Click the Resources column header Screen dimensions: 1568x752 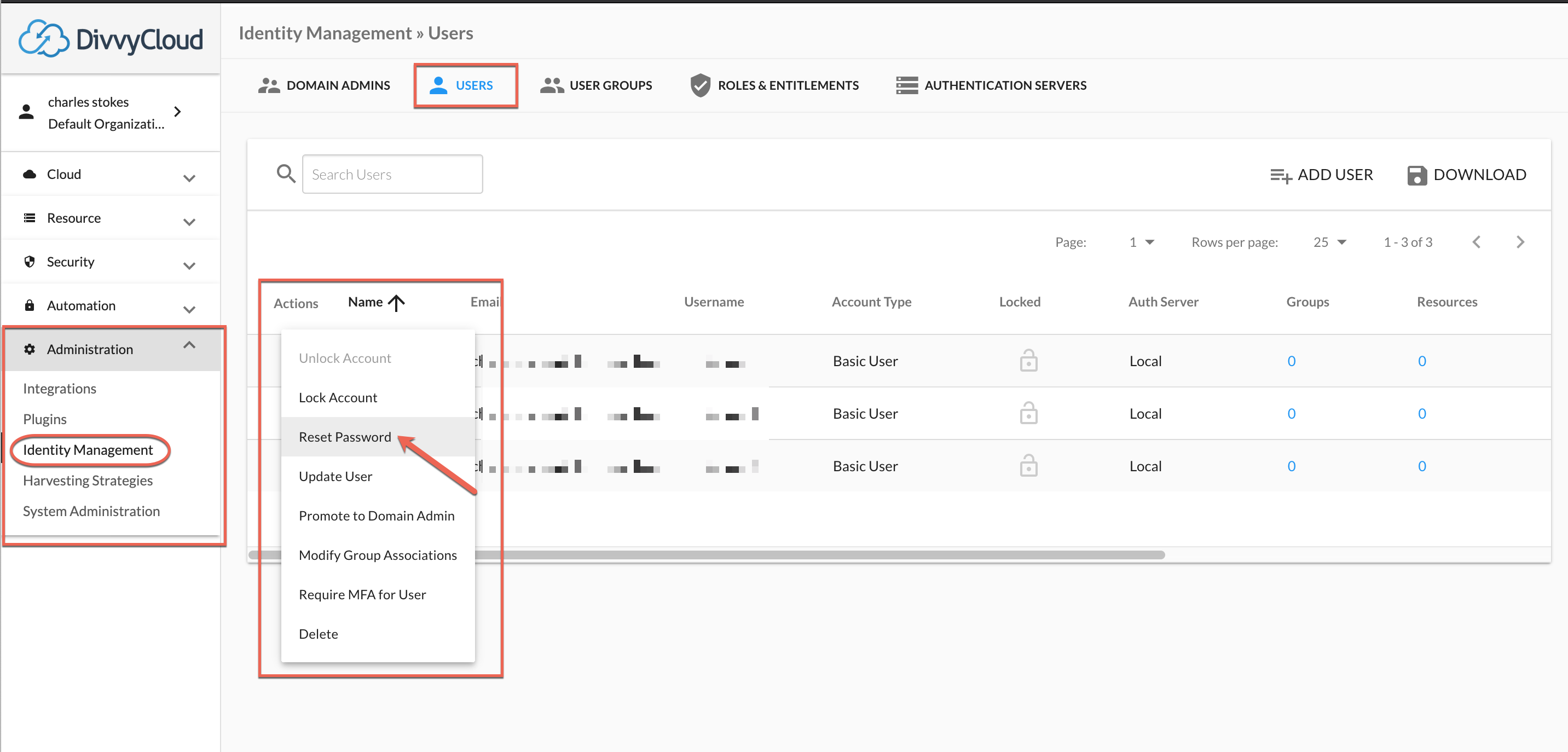[x=1447, y=302]
